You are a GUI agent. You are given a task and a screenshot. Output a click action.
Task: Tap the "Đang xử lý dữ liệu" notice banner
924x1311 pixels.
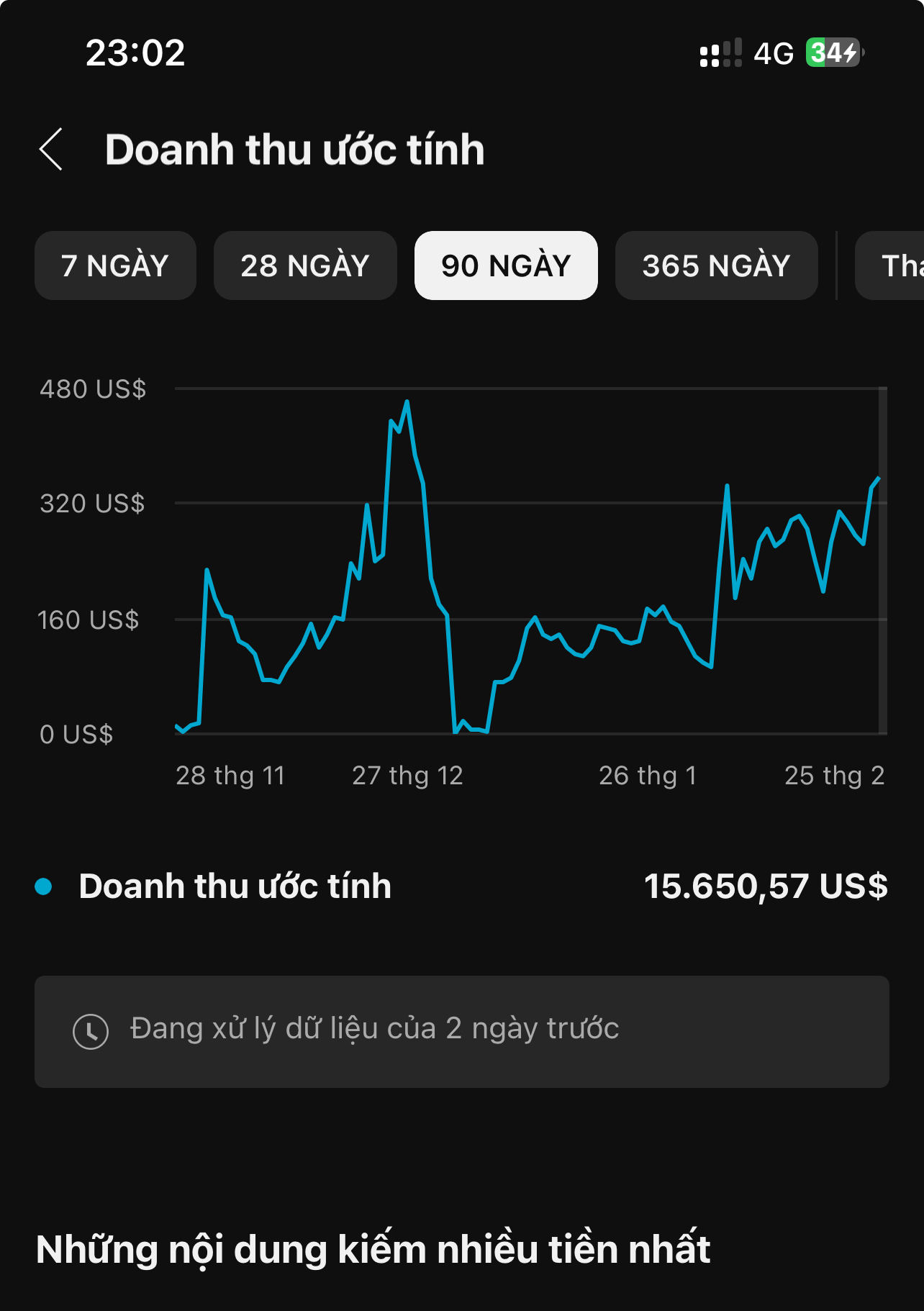462,1031
